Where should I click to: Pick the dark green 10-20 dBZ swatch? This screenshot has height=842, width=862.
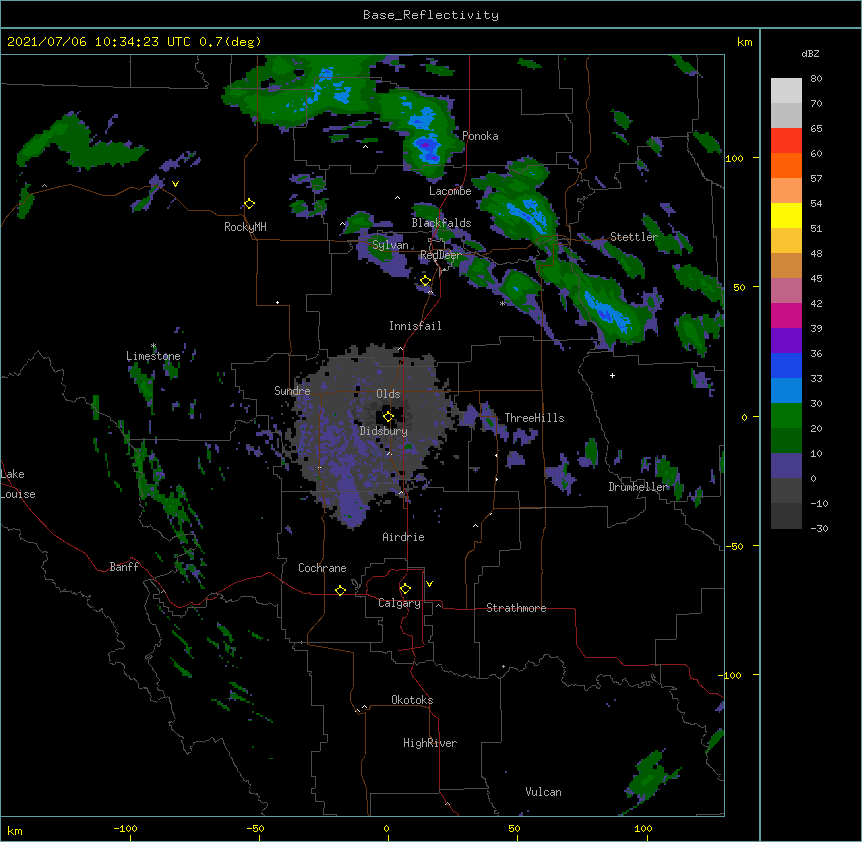786,440
